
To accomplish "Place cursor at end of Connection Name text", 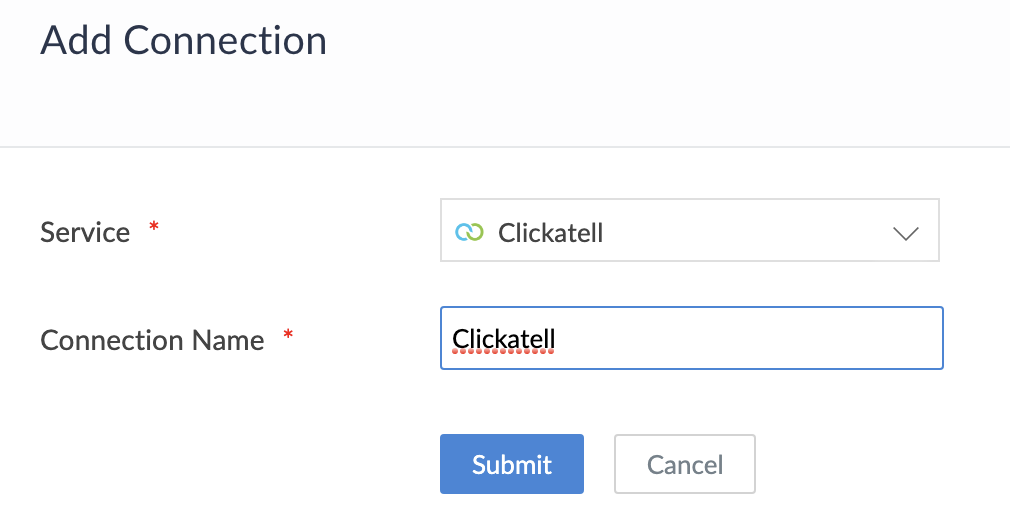I will point(556,339).
